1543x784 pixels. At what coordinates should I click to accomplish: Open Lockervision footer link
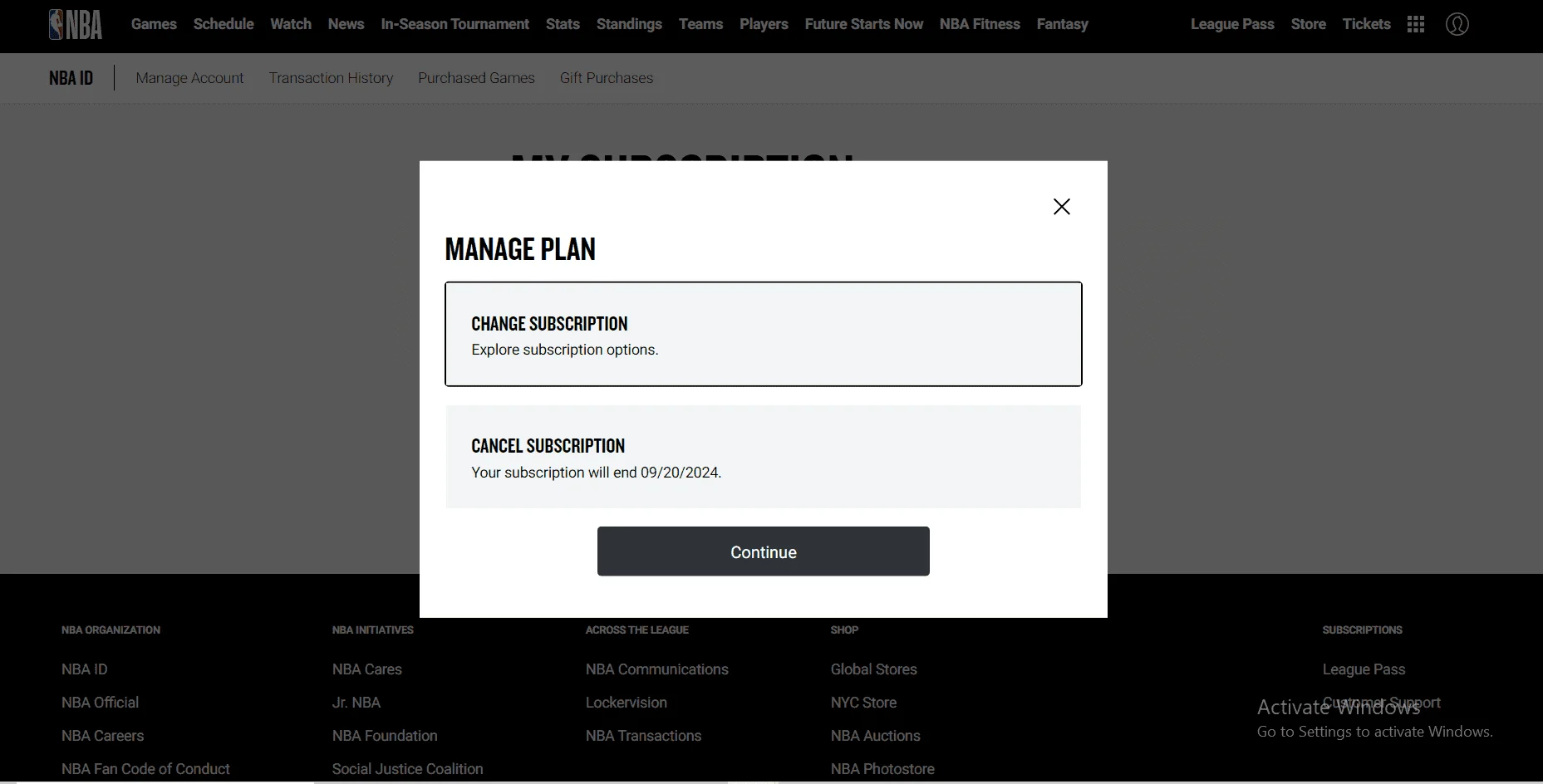click(x=627, y=703)
